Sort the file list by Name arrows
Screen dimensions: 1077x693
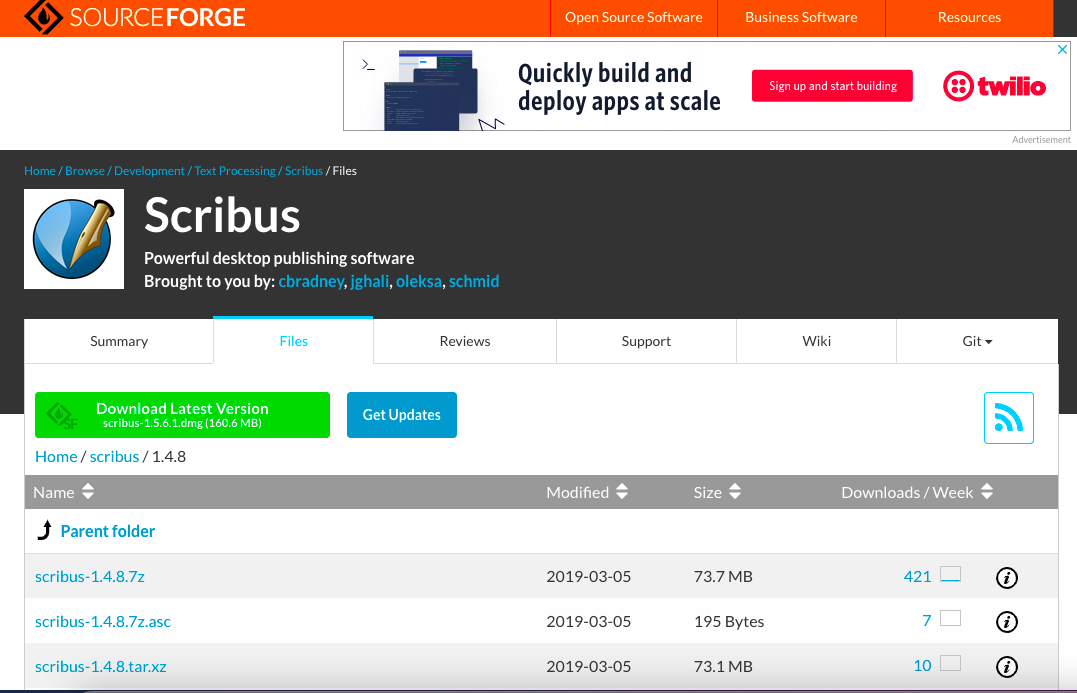point(88,492)
